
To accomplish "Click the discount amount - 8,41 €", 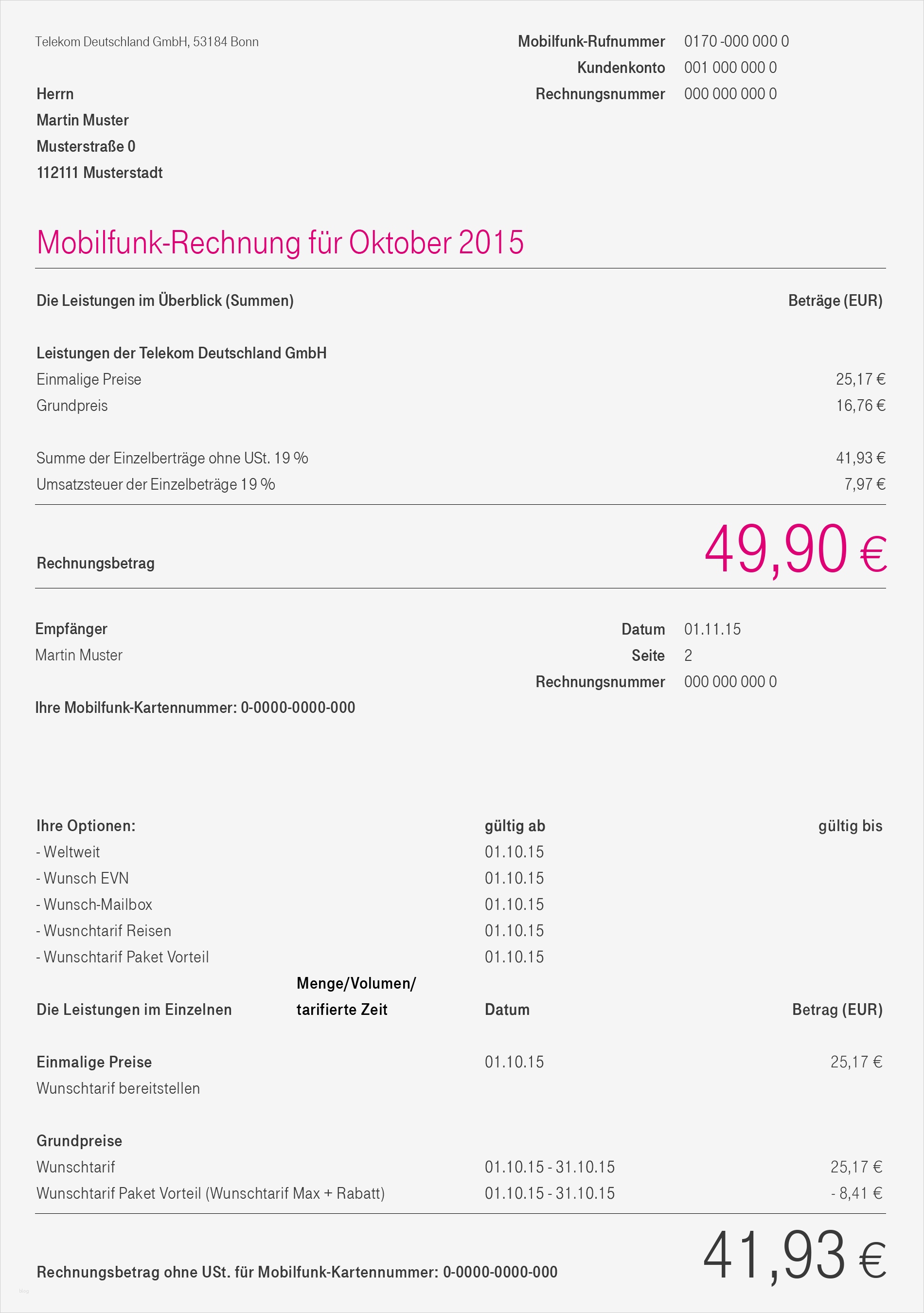I will pyautogui.click(x=856, y=1193).
